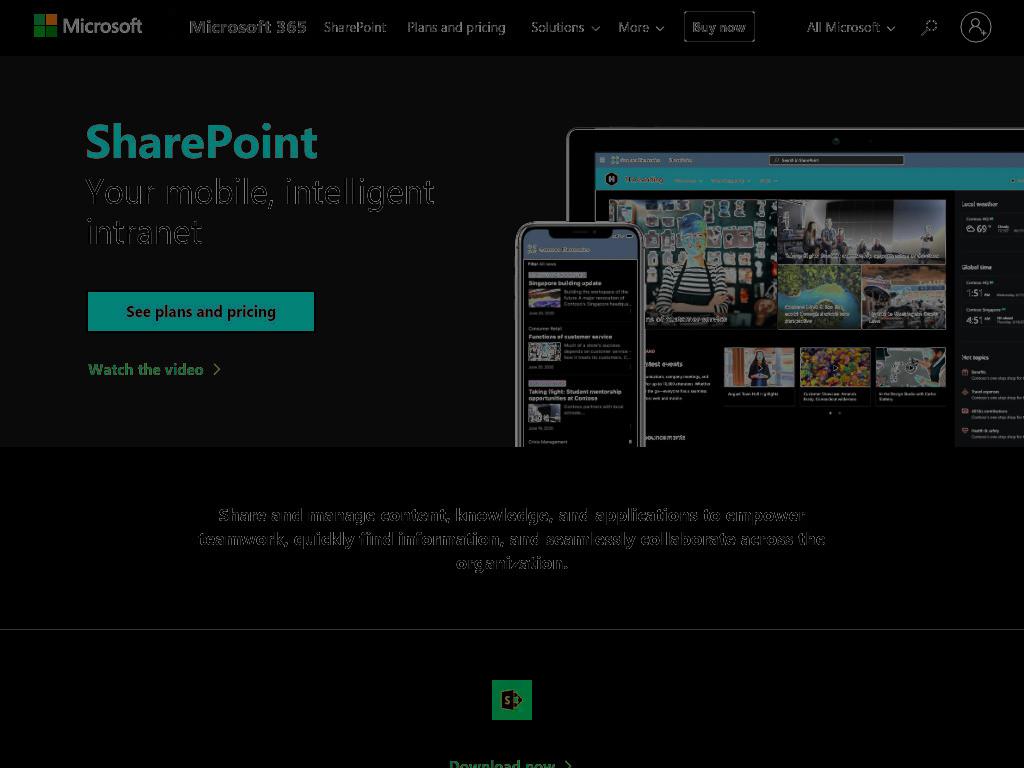Click the Download now link

[510, 763]
